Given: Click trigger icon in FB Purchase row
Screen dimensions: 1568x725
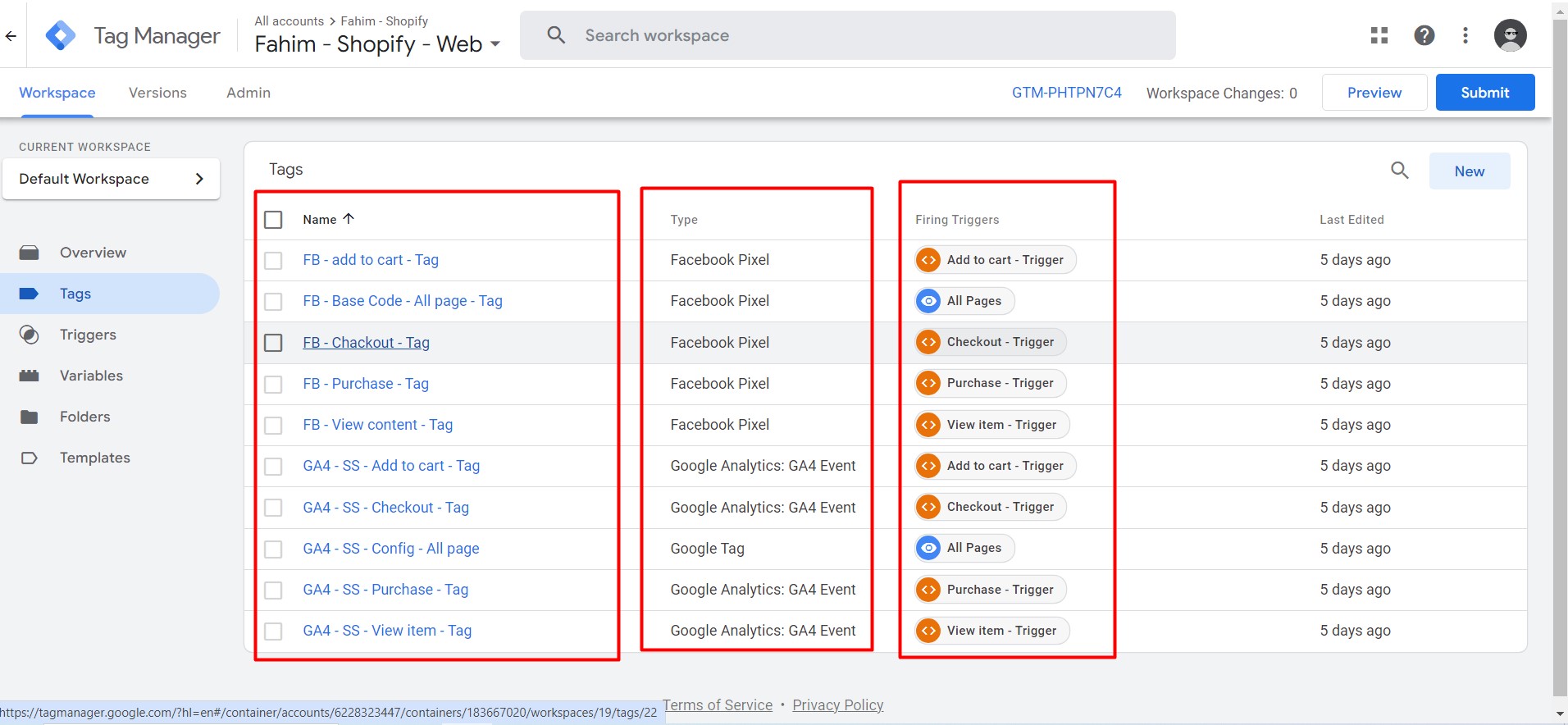Looking at the screenshot, I should (x=928, y=383).
